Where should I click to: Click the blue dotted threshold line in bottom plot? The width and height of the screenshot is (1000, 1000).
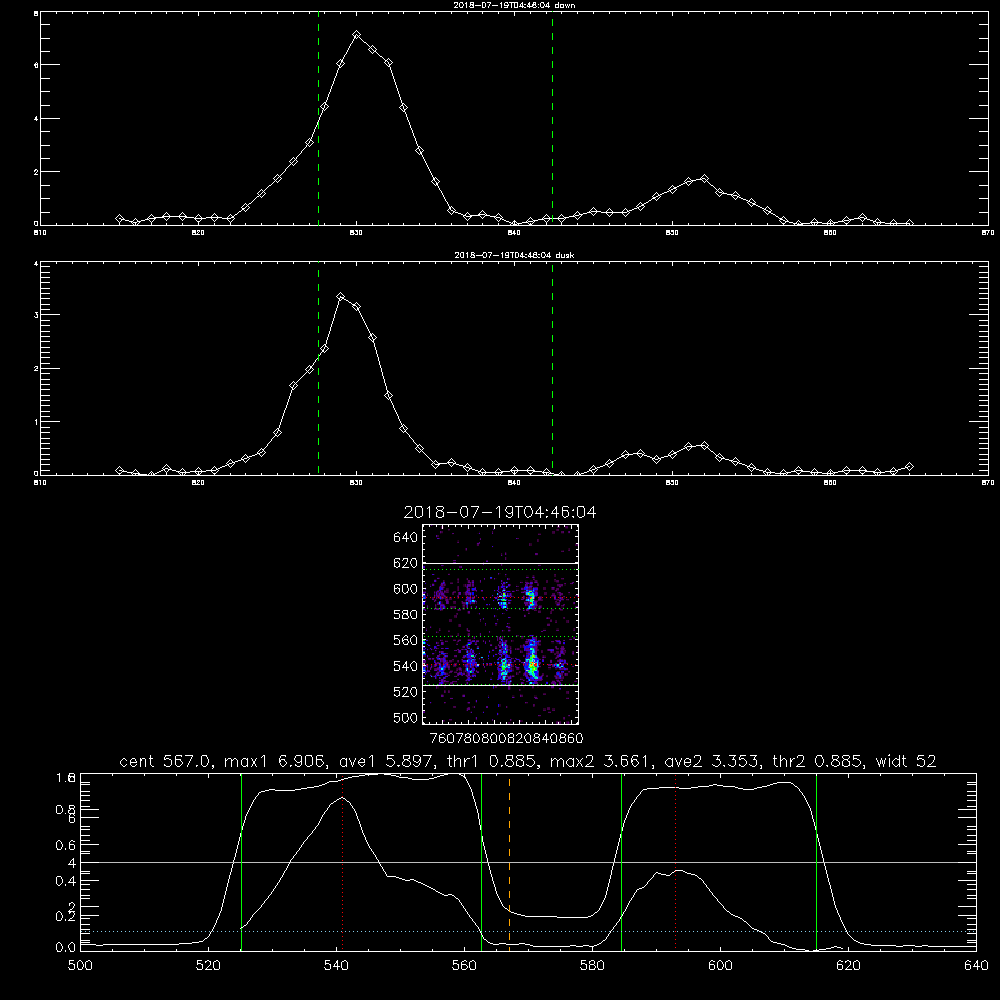point(528,932)
